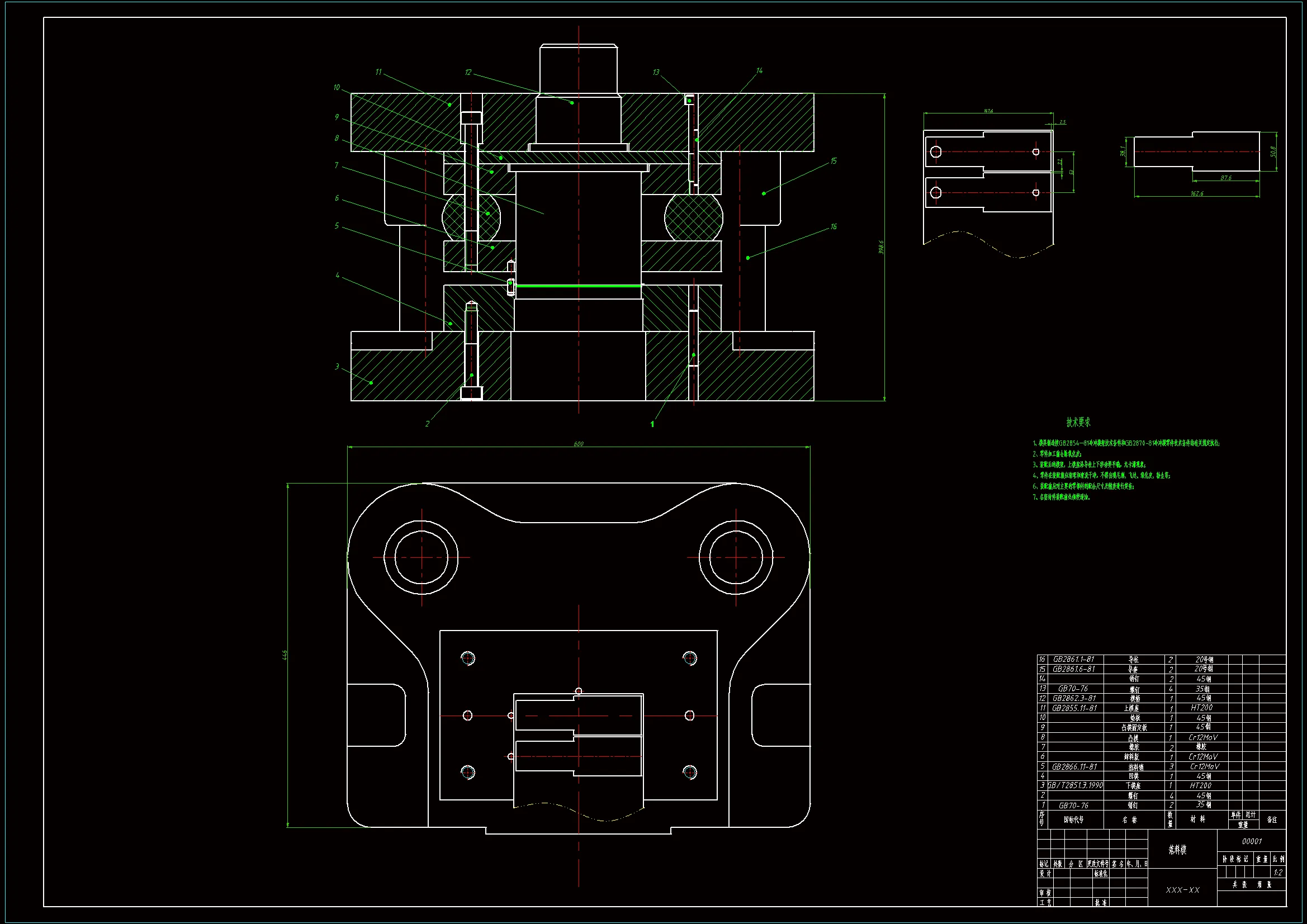The width and height of the screenshot is (1307, 924).
Task: Select the 1:2 scale value cell
Action: [1278, 873]
